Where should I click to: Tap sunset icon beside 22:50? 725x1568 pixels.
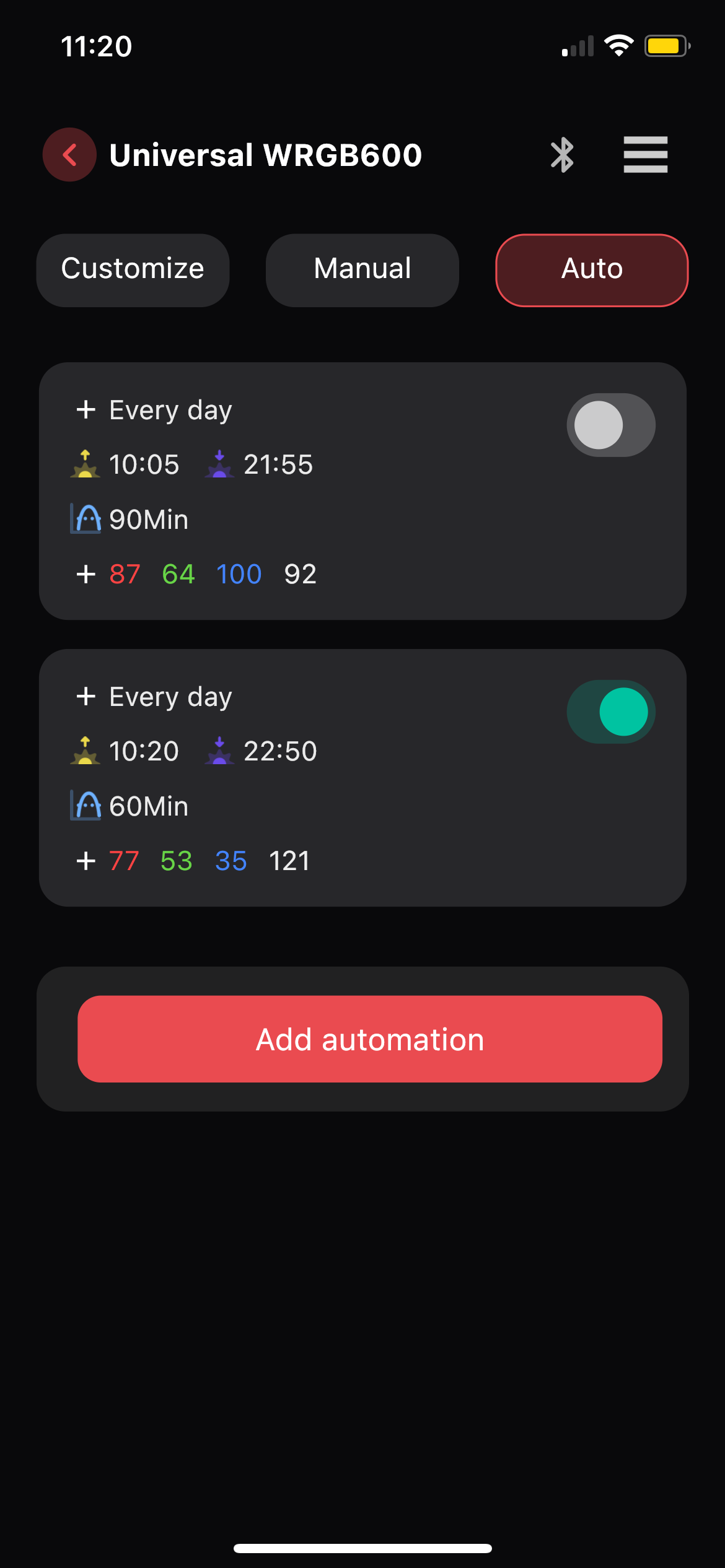(x=219, y=751)
